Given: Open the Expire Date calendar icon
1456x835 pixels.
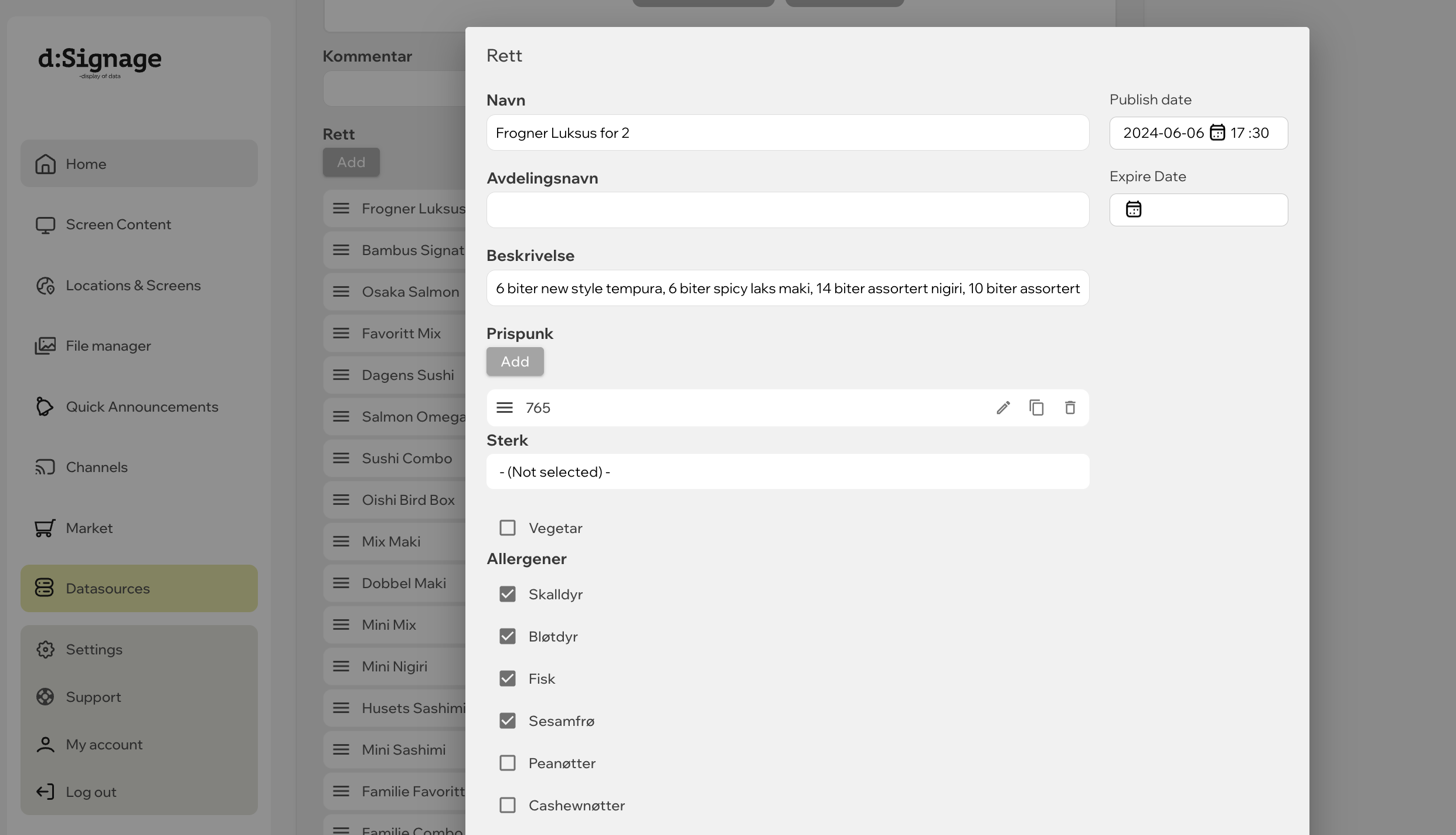Looking at the screenshot, I should [1134, 209].
